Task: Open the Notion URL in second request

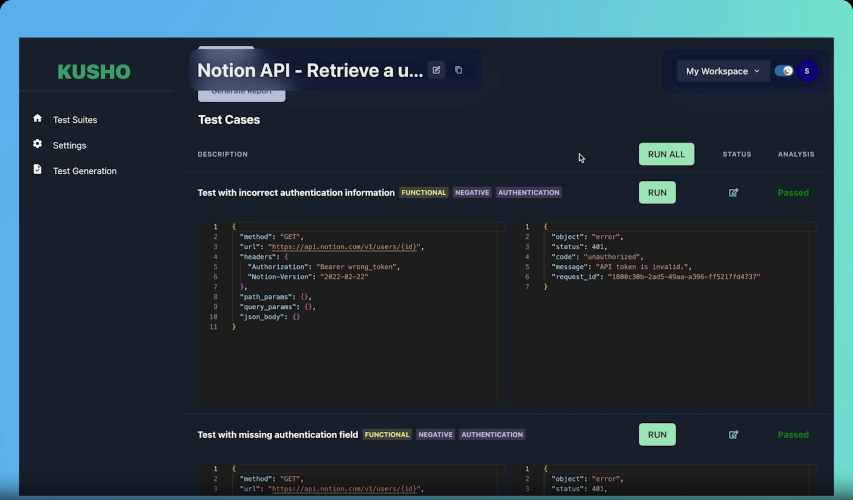Action: [344, 489]
